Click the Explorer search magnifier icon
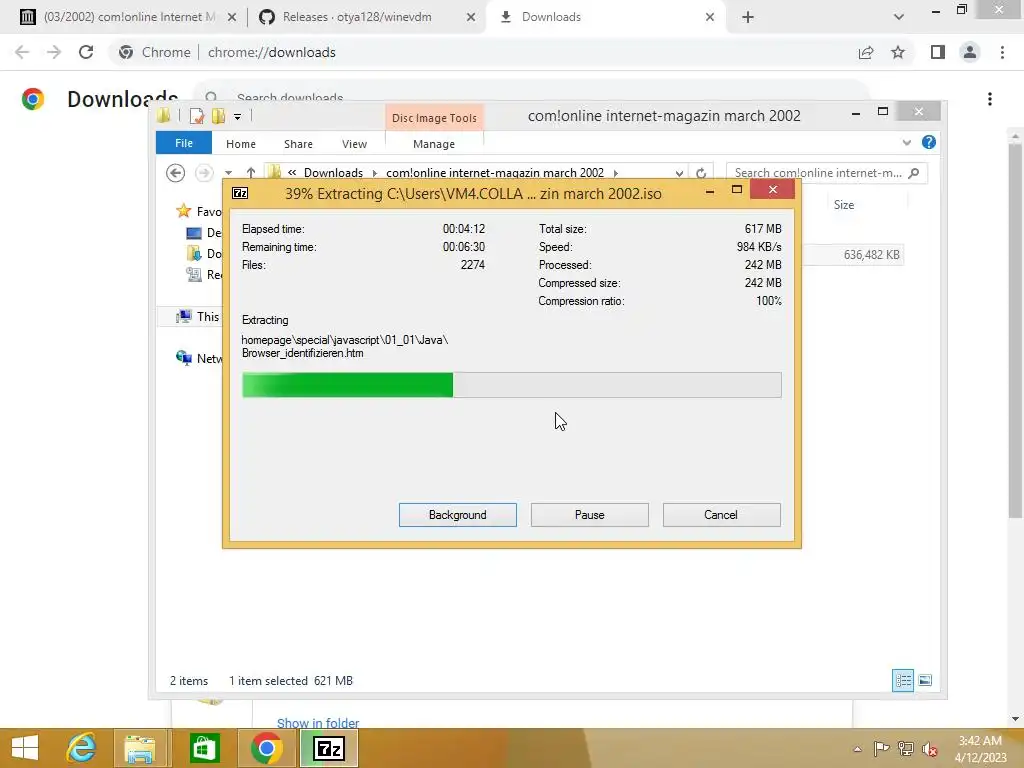The width and height of the screenshot is (1024, 768). coord(914,172)
